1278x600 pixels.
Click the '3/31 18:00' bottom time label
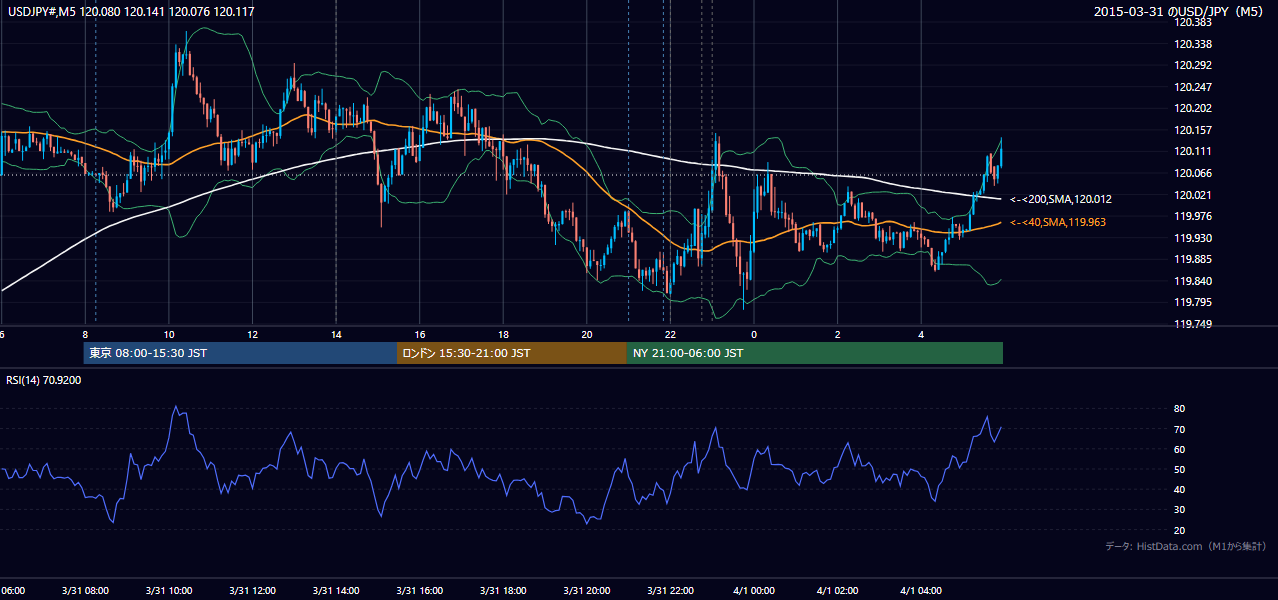click(x=503, y=590)
